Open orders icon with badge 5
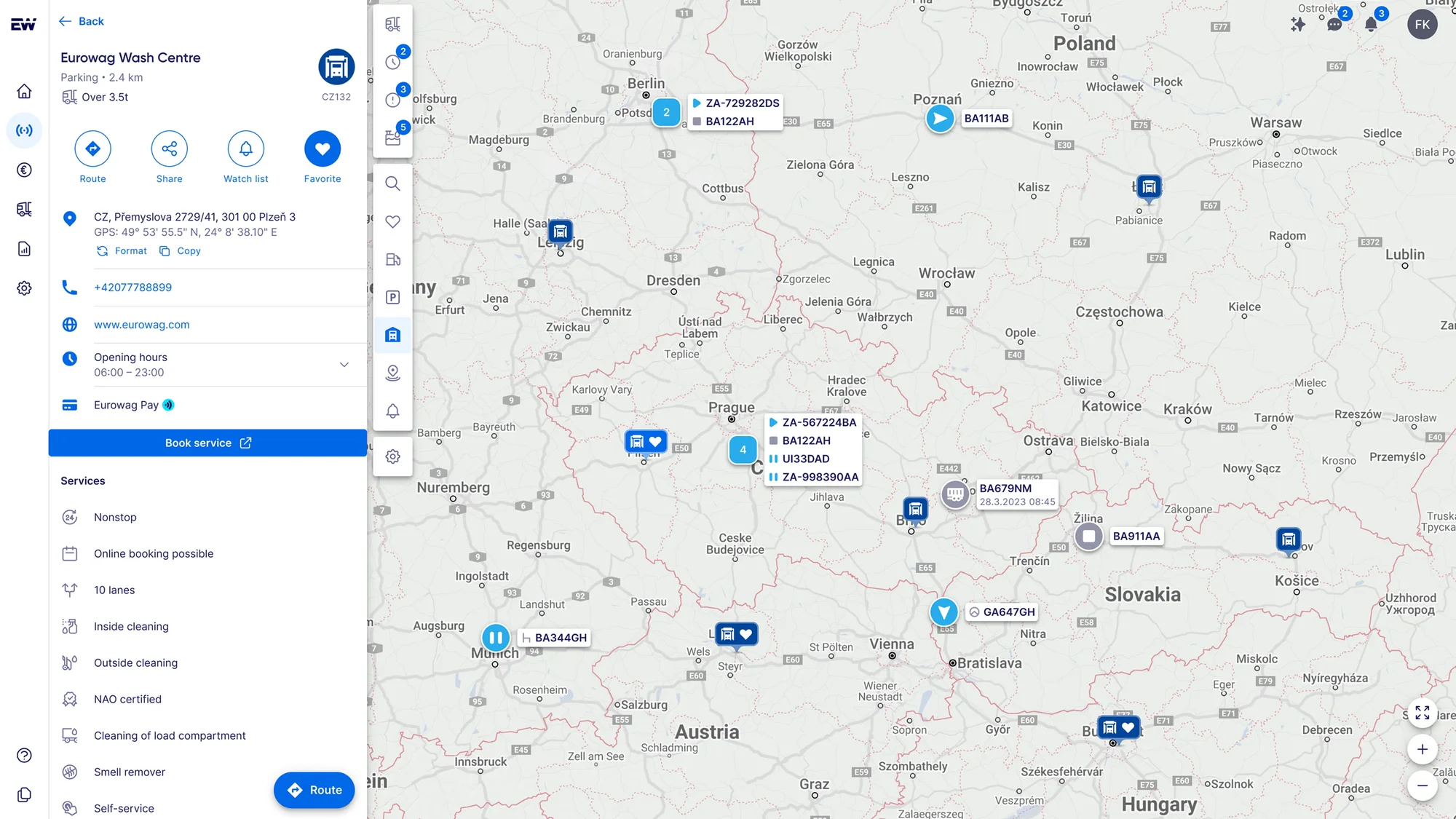 coord(392,138)
